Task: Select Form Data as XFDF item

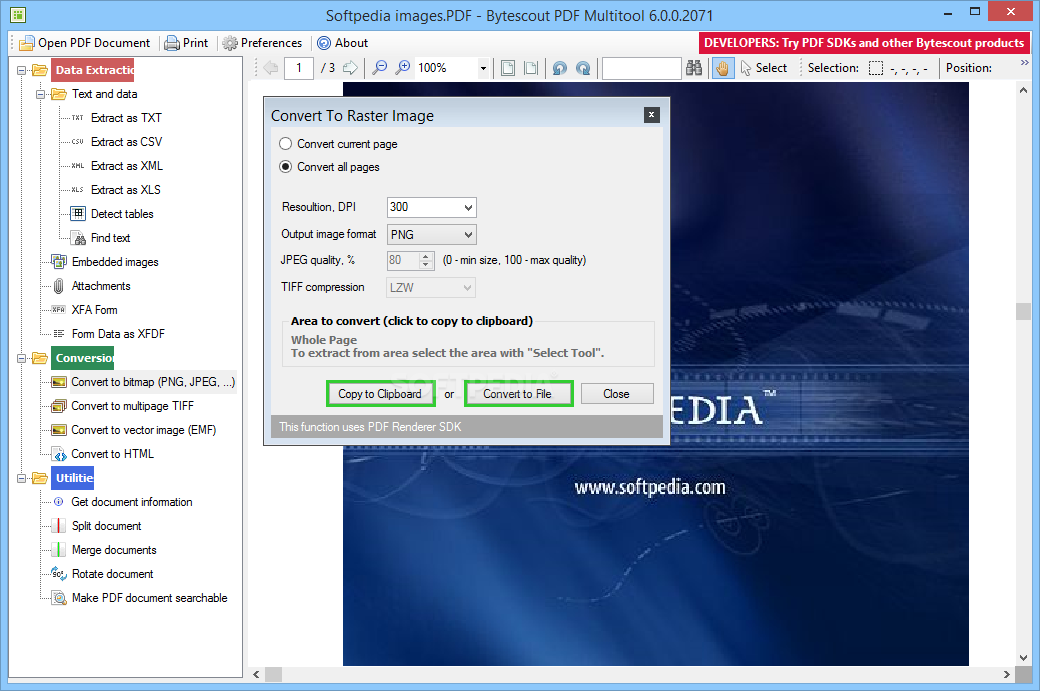Action: pos(118,334)
